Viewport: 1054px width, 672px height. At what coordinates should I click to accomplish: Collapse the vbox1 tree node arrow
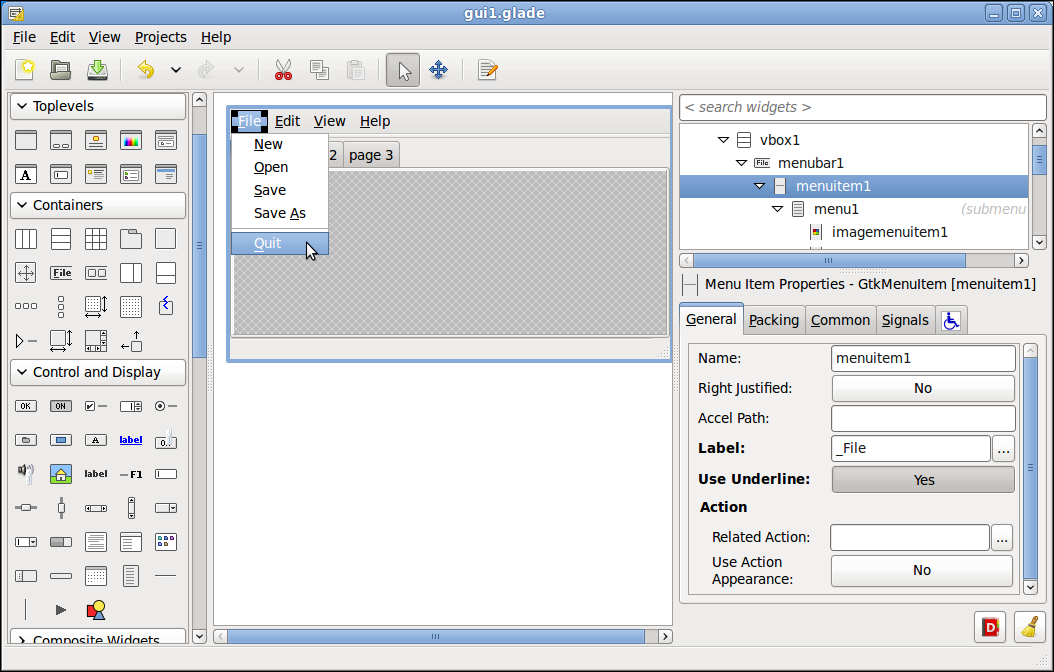(x=723, y=140)
